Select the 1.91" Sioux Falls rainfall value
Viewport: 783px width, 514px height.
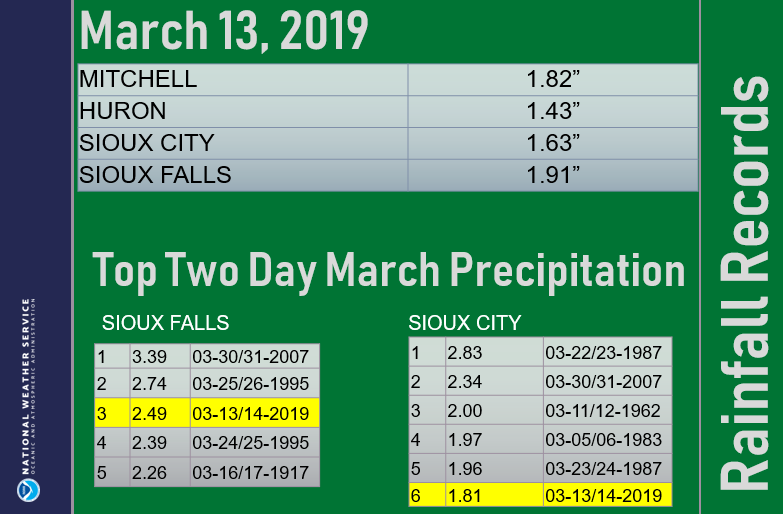tap(553, 175)
